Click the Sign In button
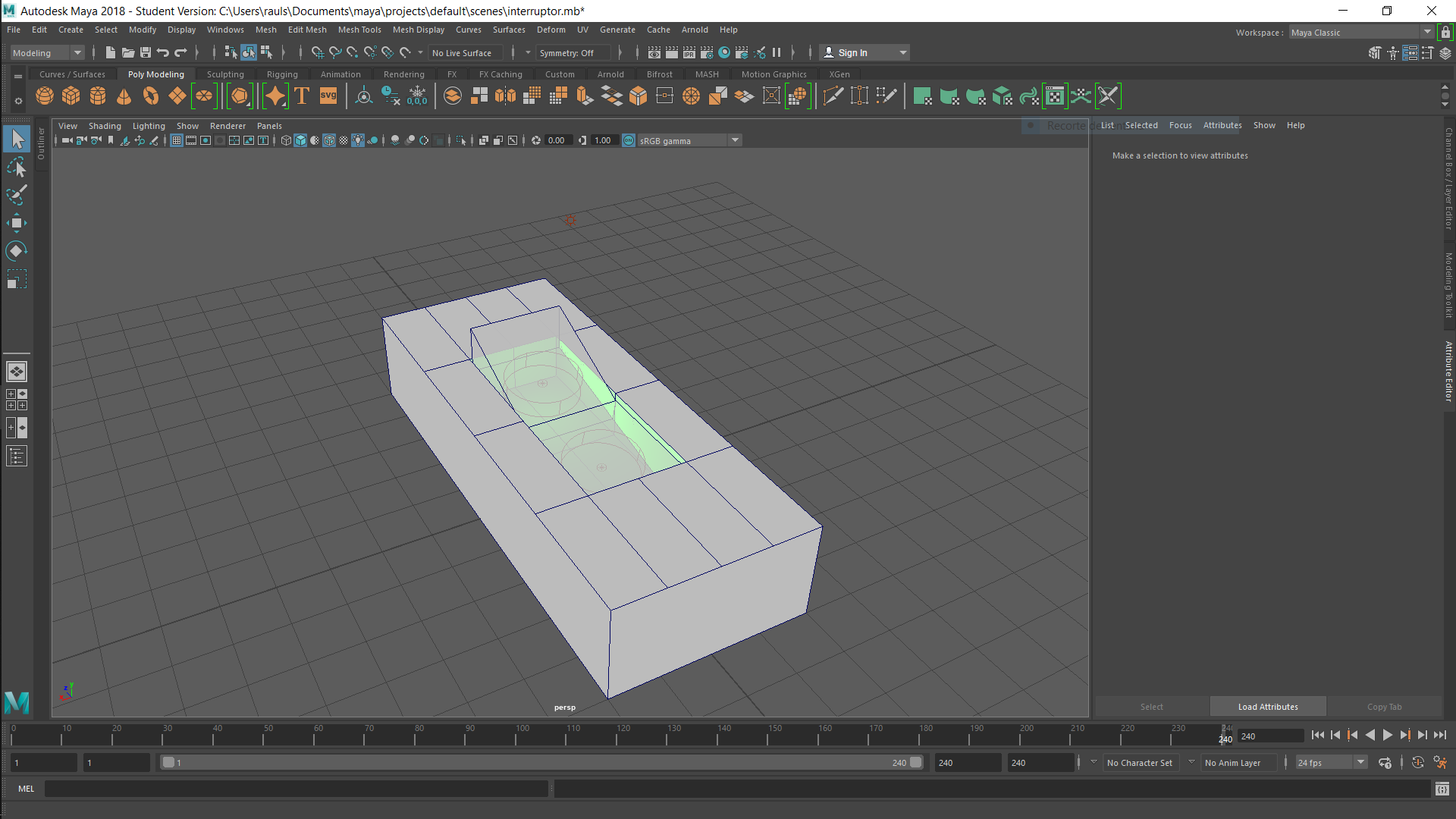1456x819 pixels. [x=852, y=53]
